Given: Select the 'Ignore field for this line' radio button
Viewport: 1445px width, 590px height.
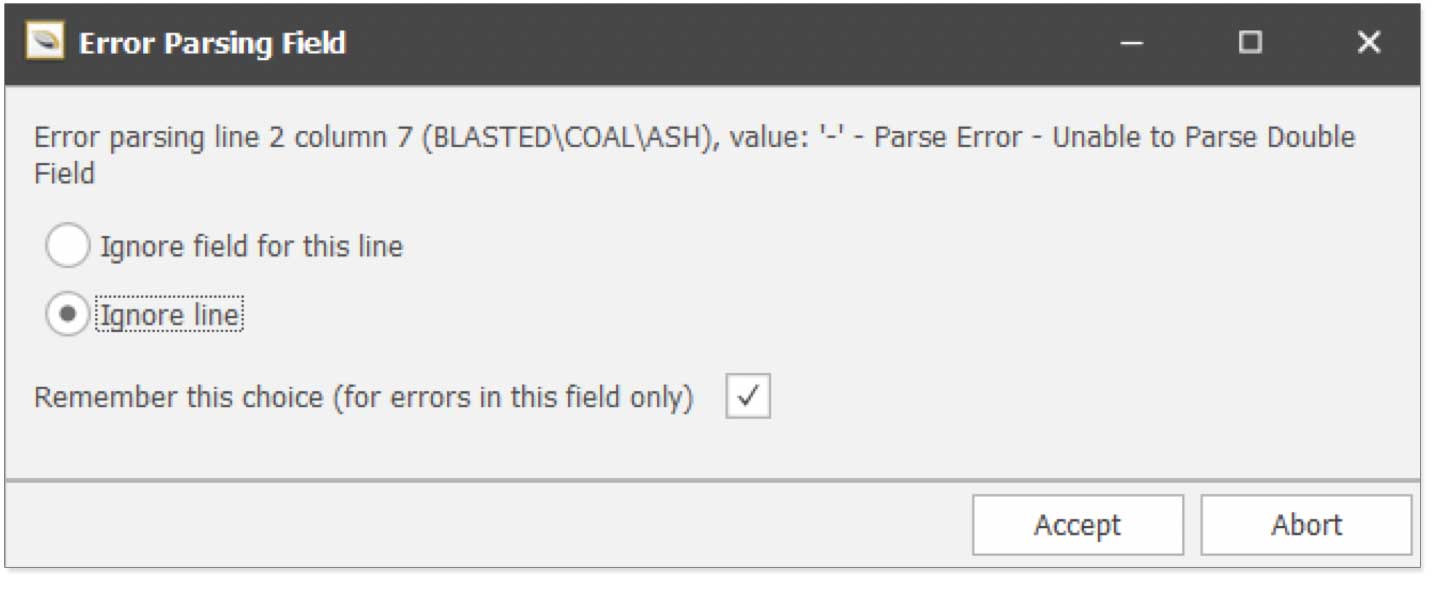Looking at the screenshot, I should click(x=67, y=246).
